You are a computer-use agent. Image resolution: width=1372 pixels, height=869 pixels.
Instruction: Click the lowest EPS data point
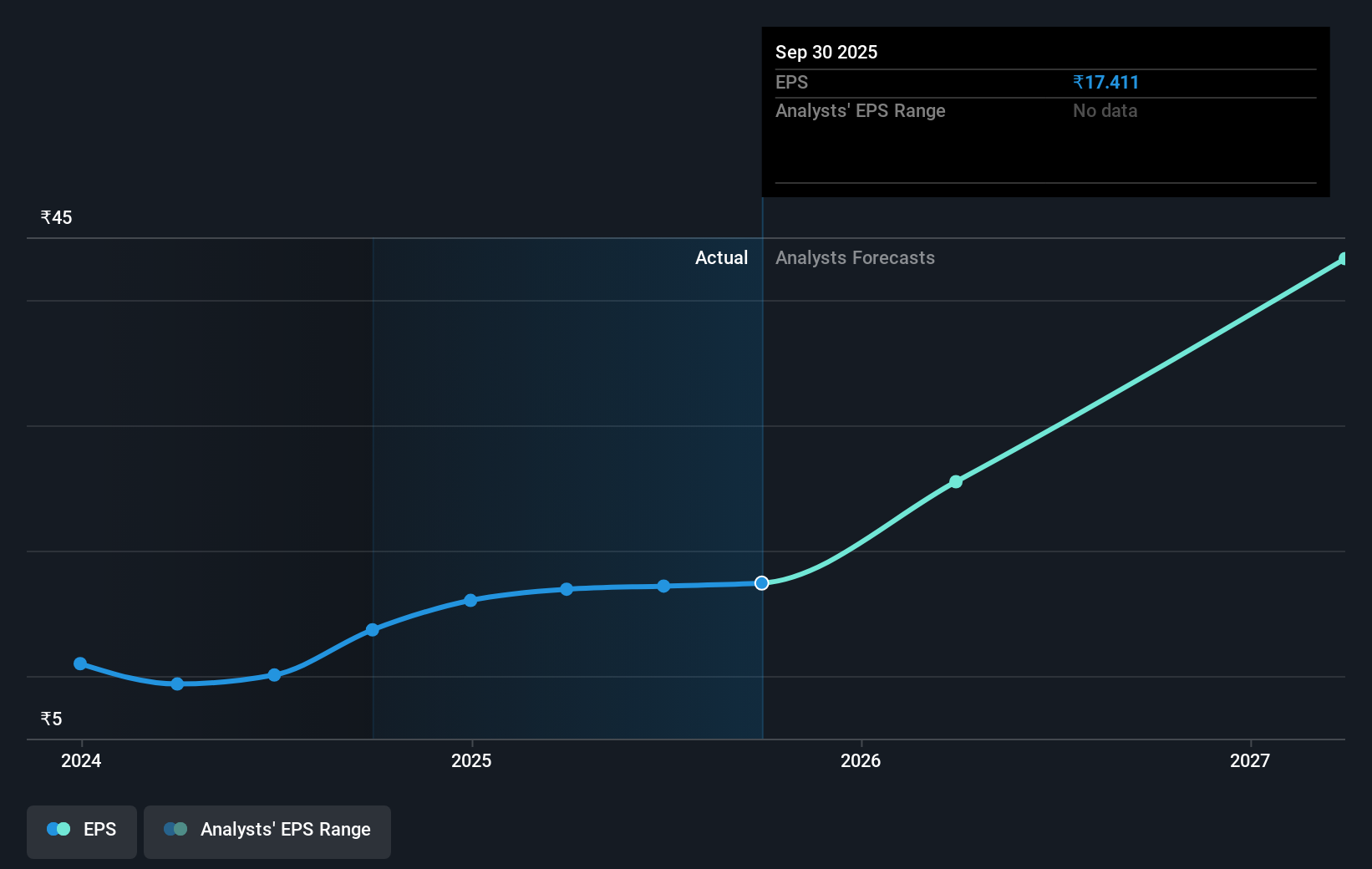coord(176,684)
